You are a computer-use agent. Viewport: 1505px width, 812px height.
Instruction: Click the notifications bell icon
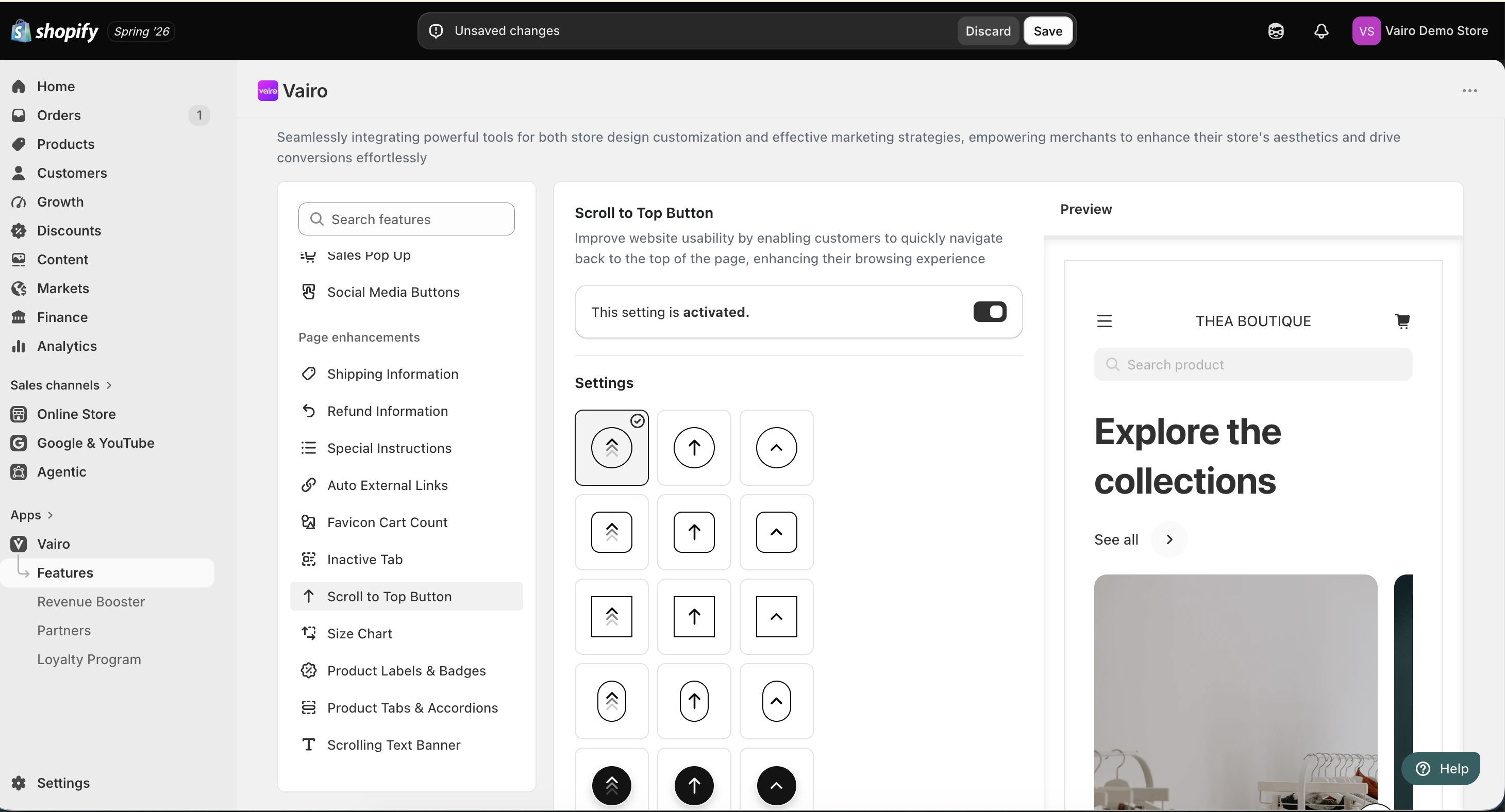pos(1321,31)
